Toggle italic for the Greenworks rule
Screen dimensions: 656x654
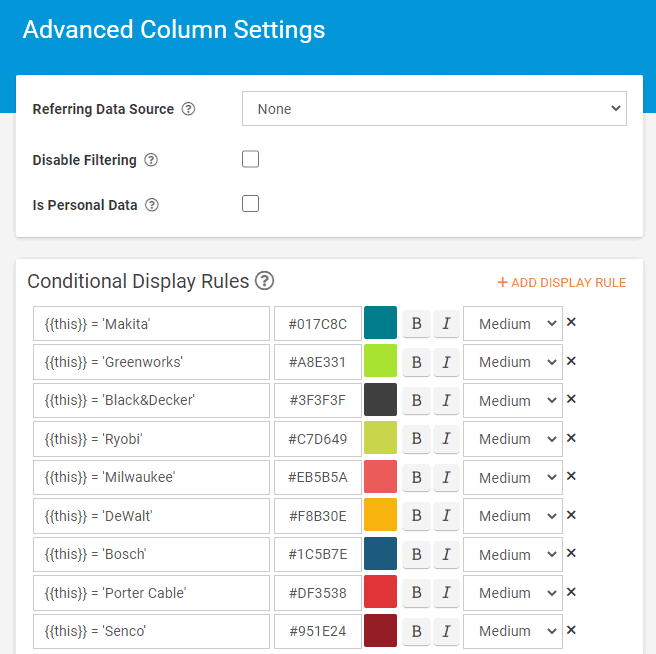pos(446,362)
